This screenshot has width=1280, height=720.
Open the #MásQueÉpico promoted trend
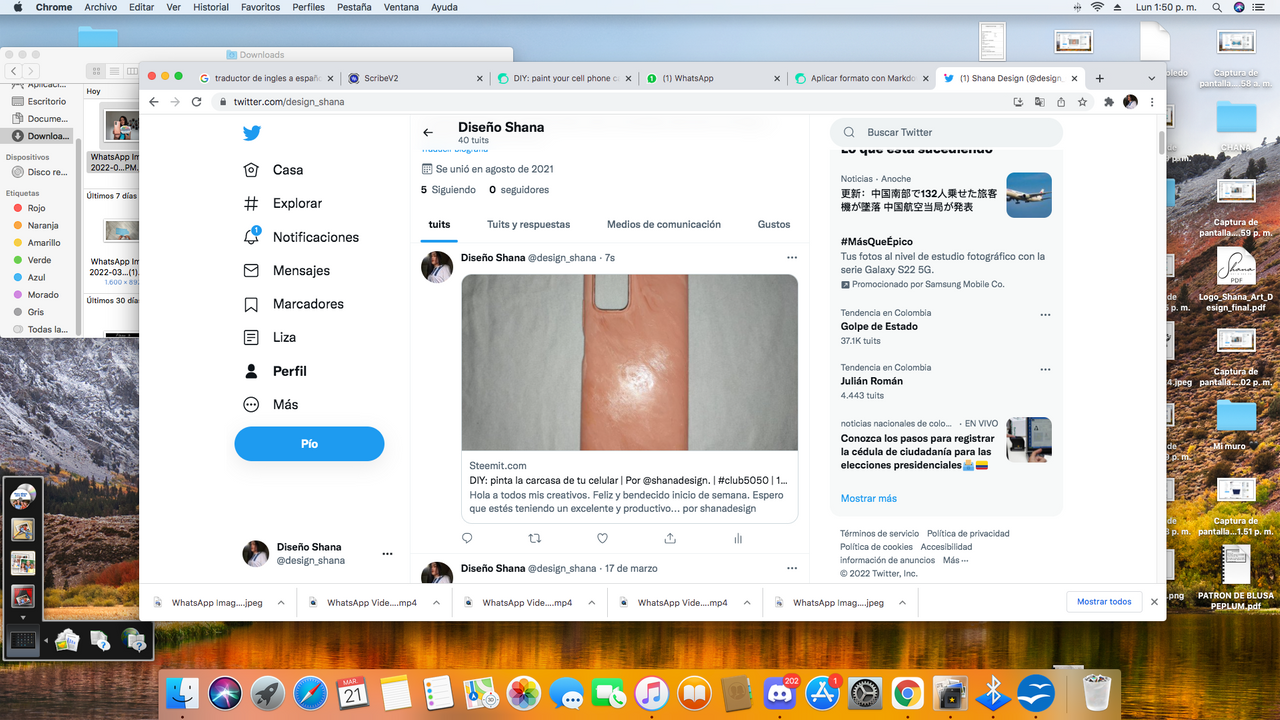(877, 242)
